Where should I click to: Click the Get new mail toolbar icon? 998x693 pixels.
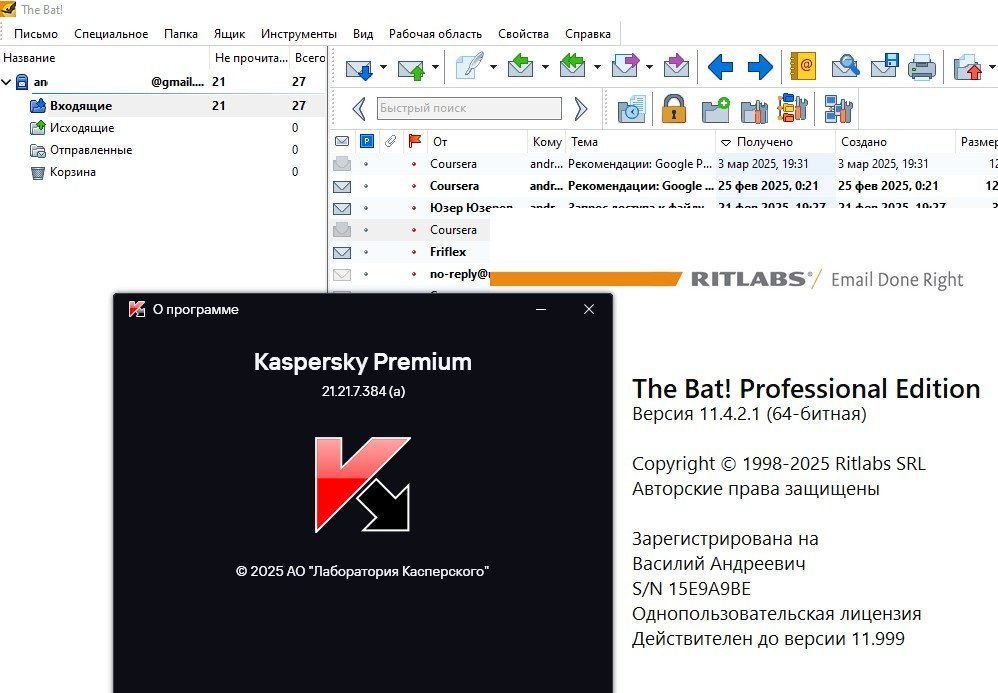(359, 67)
